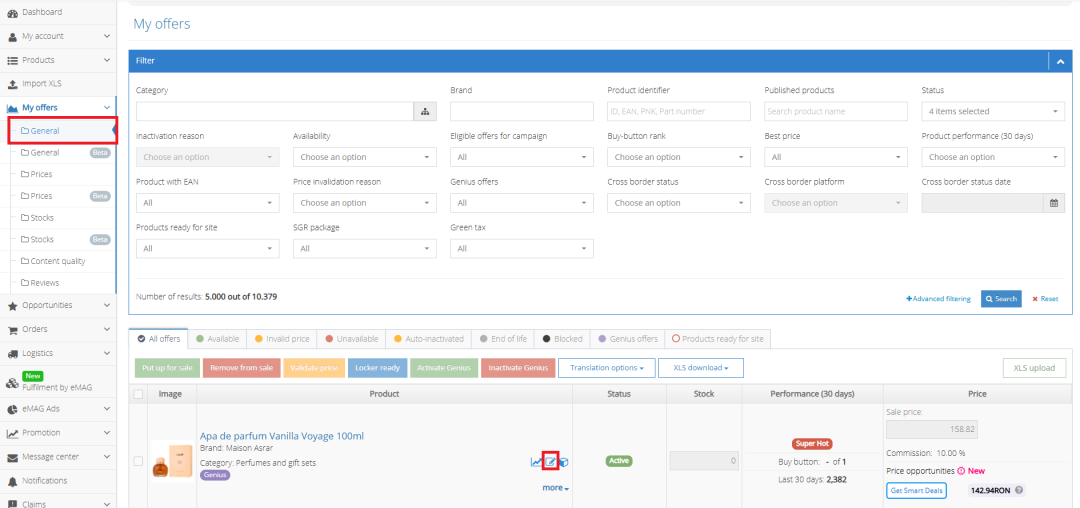The width and height of the screenshot is (1080, 508).
Task: Switch to the Blocked tab
Action: (562, 339)
